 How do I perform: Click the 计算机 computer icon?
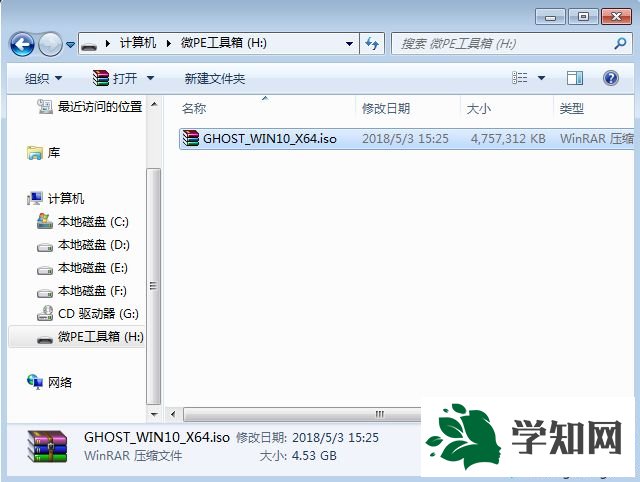coord(35,198)
